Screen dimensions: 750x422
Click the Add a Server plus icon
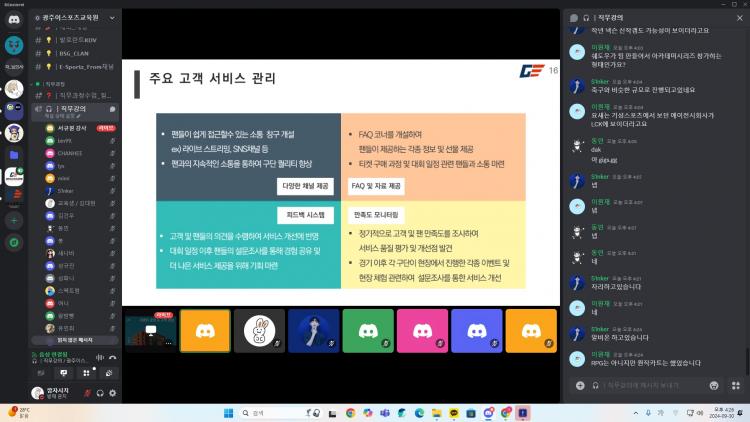pos(14,219)
